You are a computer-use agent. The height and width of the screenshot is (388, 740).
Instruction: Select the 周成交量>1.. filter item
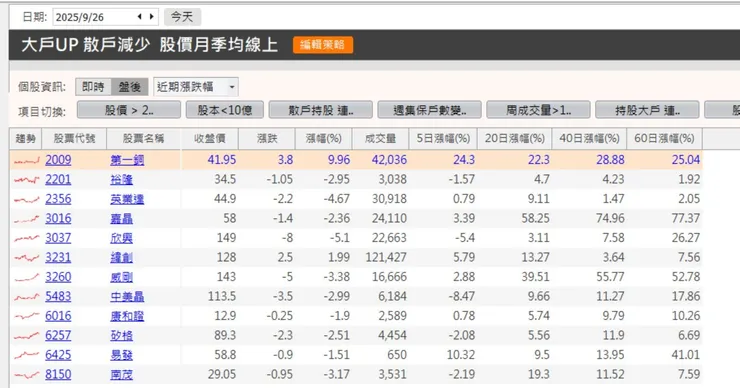[538, 110]
